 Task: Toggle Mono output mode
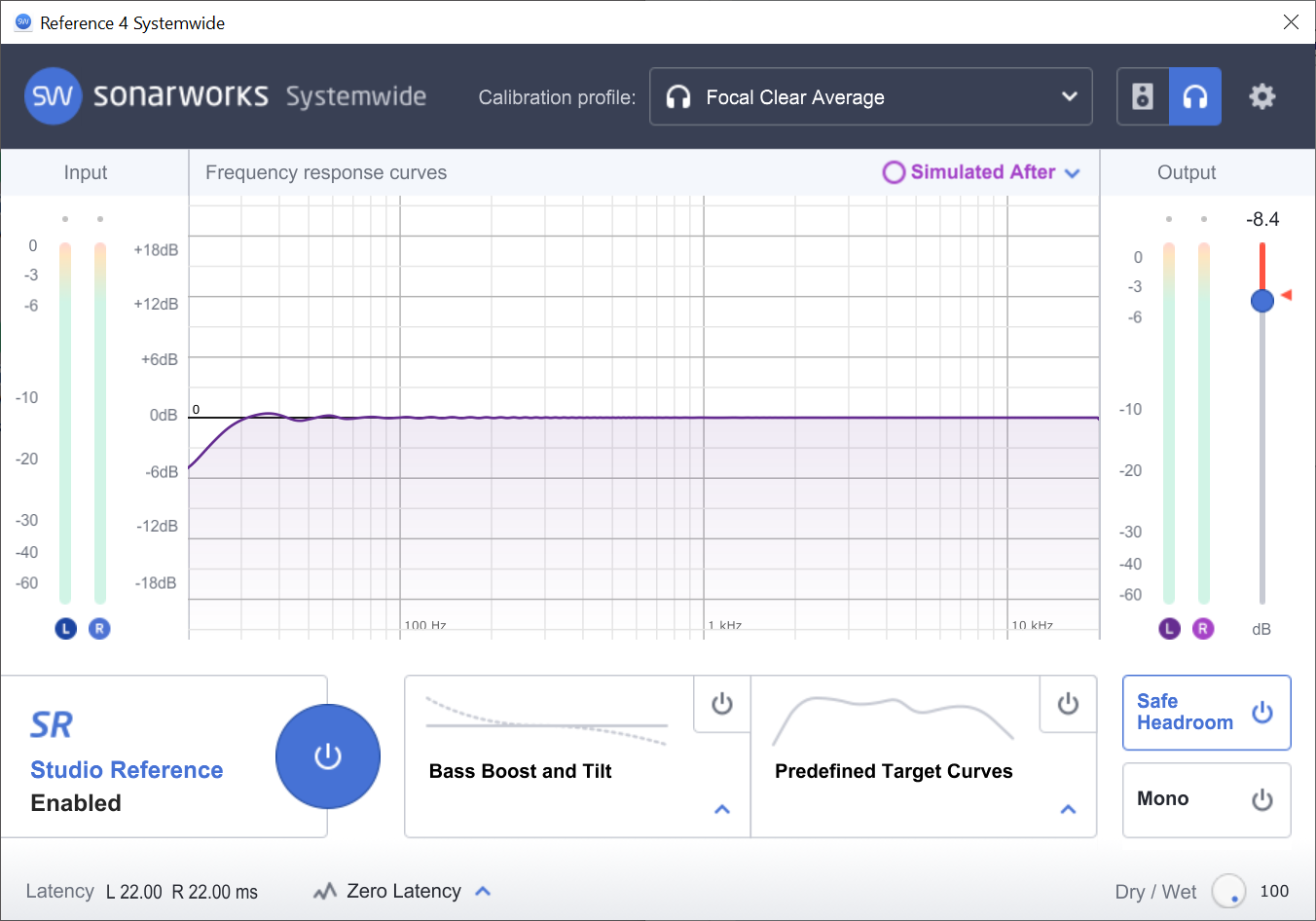(x=1261, y=799)
